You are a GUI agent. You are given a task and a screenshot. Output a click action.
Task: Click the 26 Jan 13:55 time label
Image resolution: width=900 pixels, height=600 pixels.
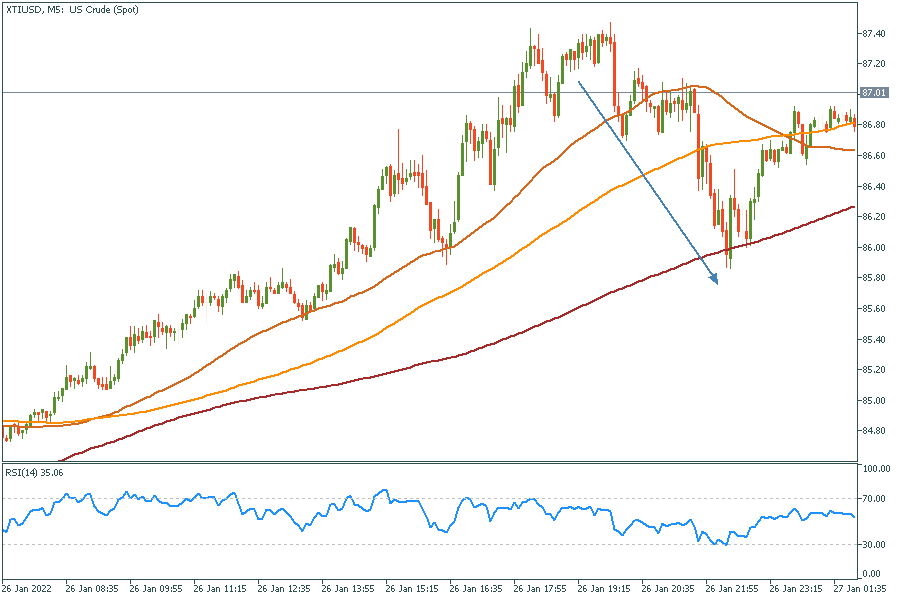pyautogui.click(x=348, y=589)
